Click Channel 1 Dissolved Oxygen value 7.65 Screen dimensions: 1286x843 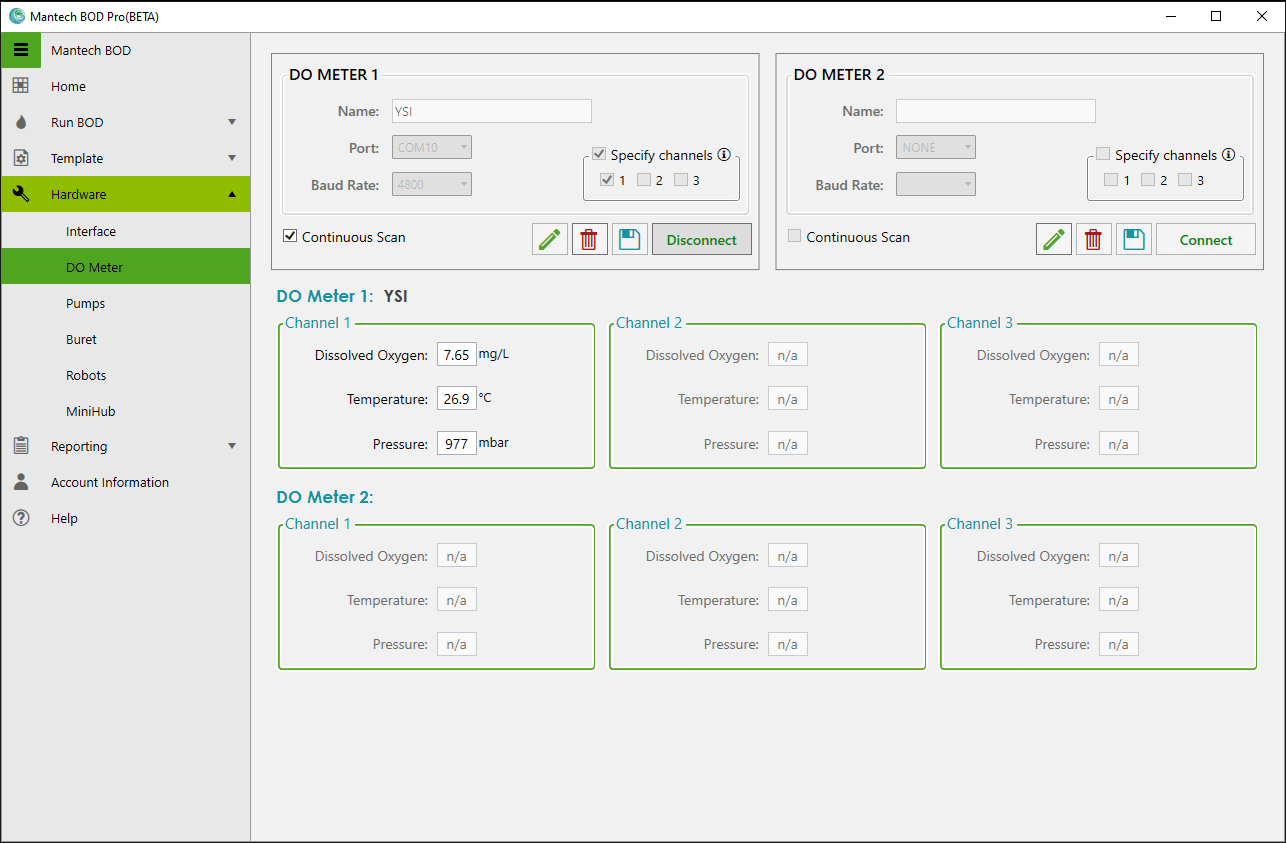click(457, 355)
